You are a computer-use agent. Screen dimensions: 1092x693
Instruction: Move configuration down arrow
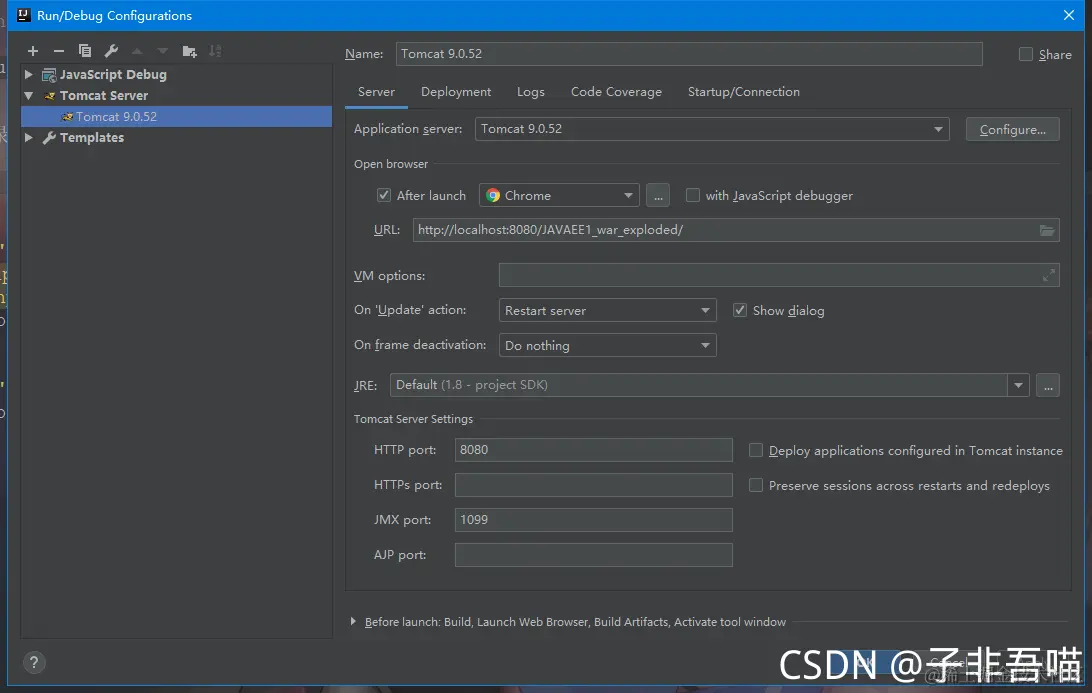[x=163, y=51]
